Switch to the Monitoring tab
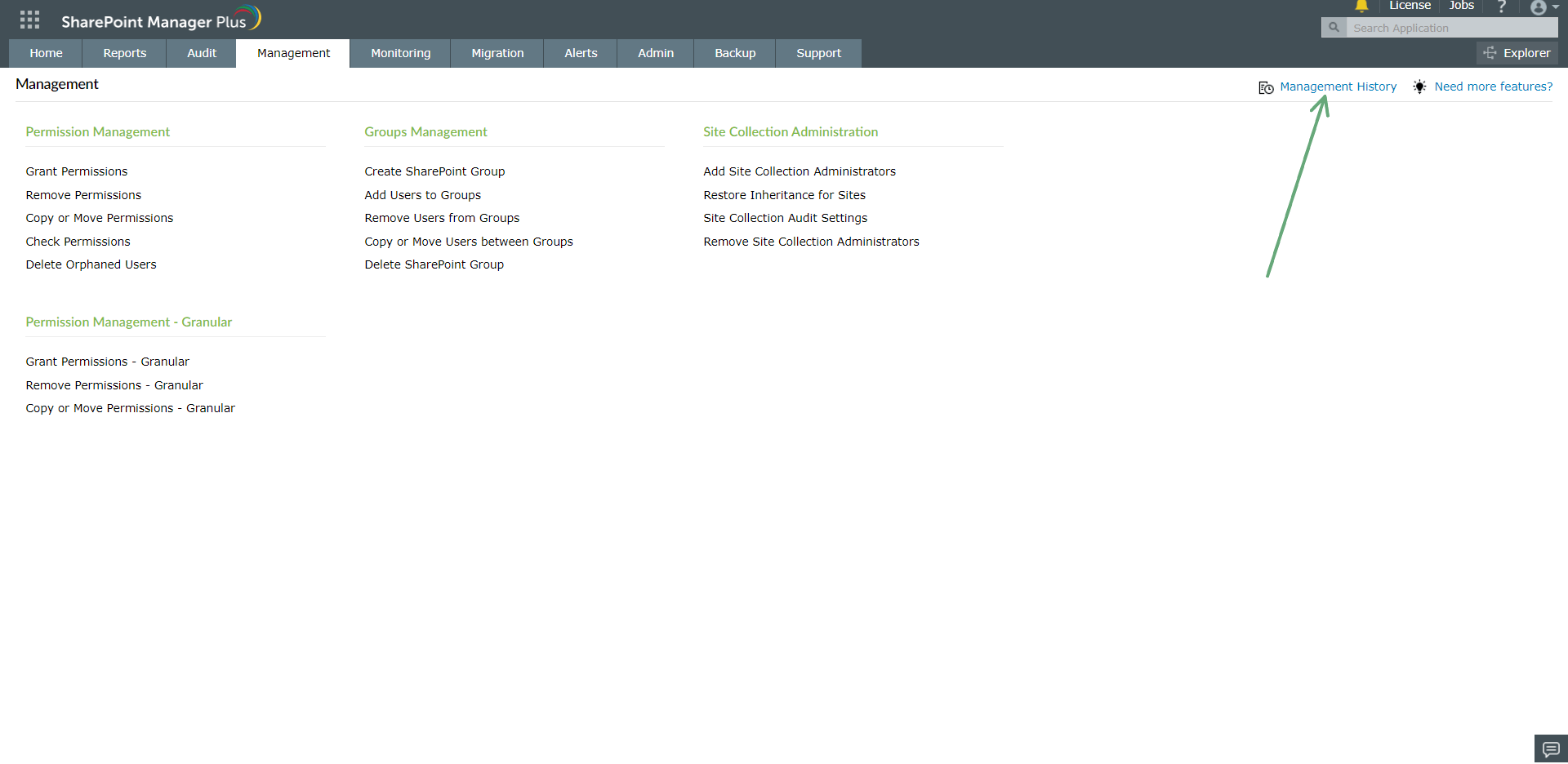1568x764 pixels. 400,53
